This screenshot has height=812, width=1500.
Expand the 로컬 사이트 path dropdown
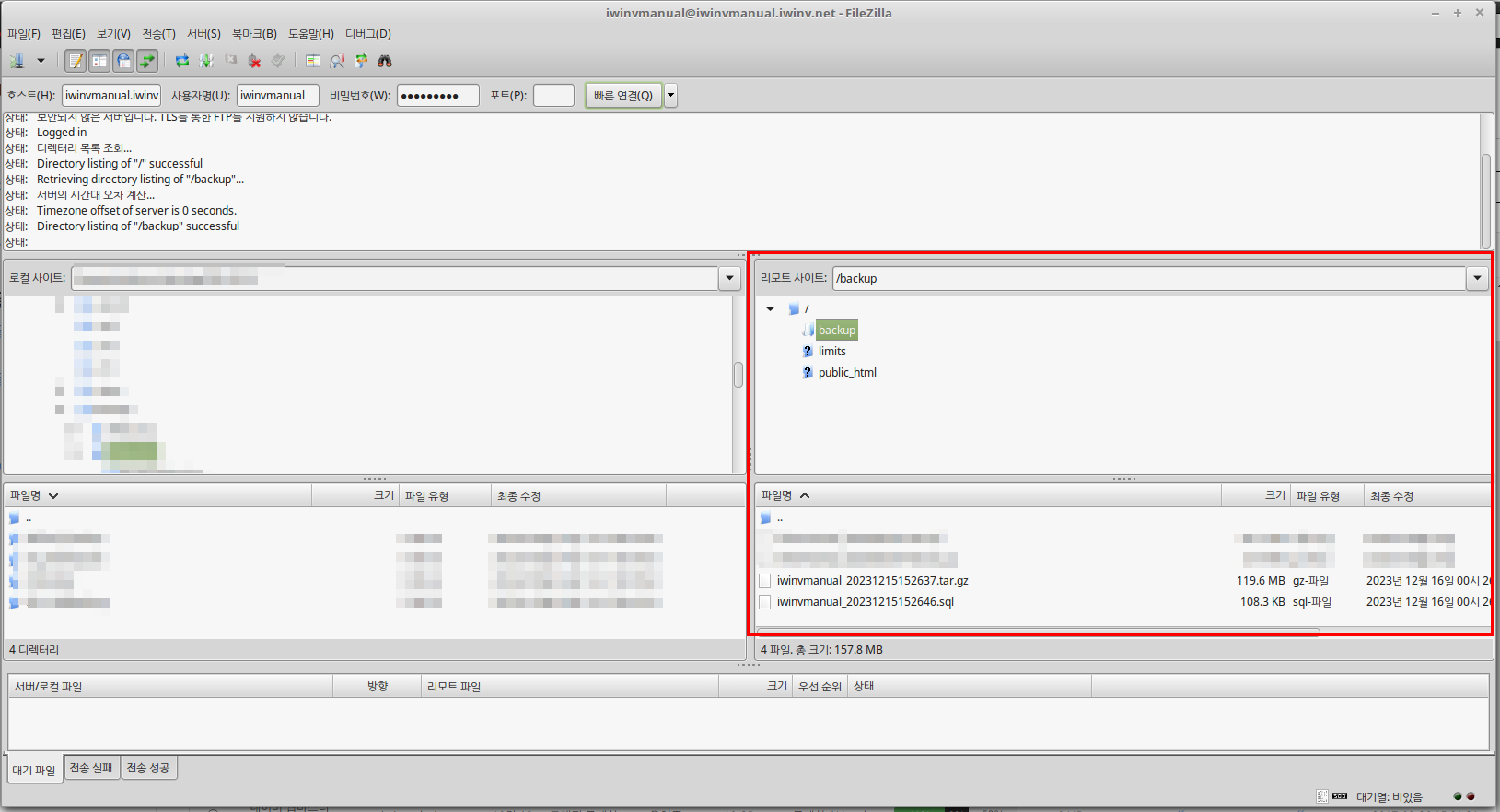pyautogui.click(x=730, y=278)
